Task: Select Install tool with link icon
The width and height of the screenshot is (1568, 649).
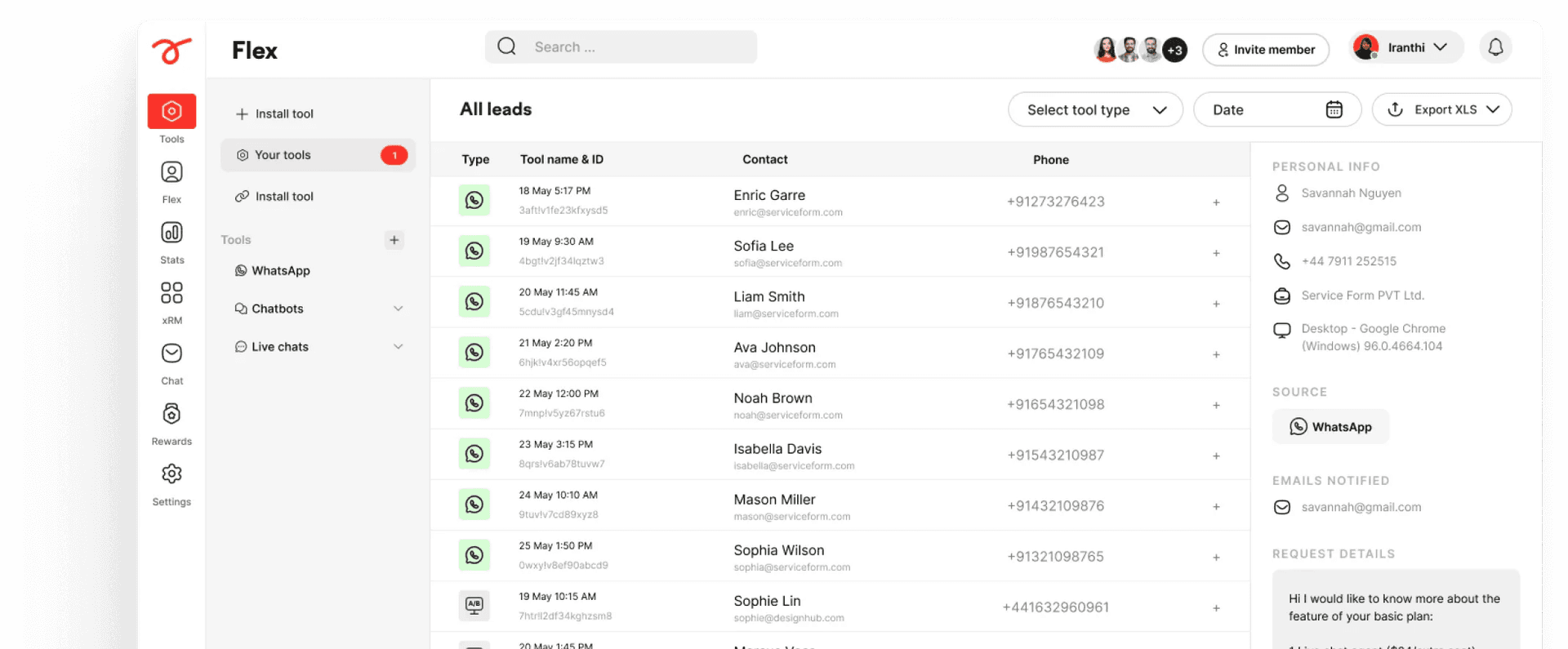Action: pyautogui.click(x=274, y=196)
